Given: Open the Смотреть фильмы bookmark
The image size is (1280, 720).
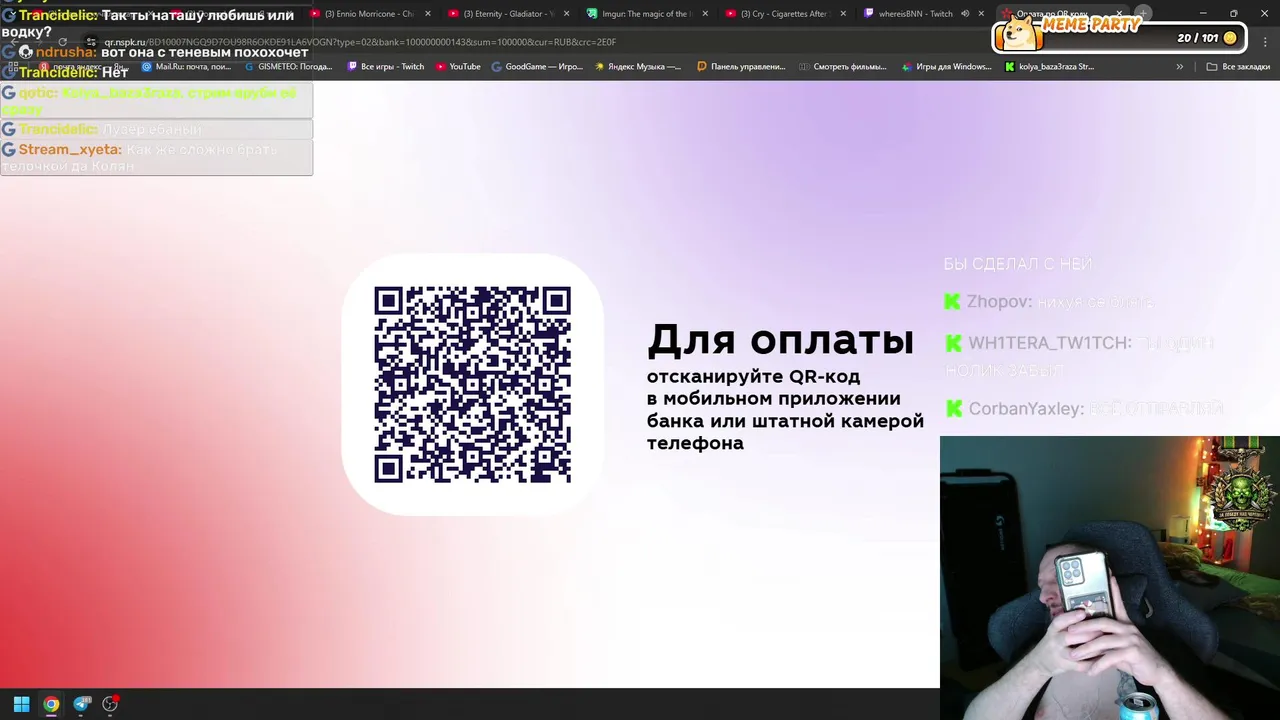Looking at the screenshot, I should tap(843, 67).
